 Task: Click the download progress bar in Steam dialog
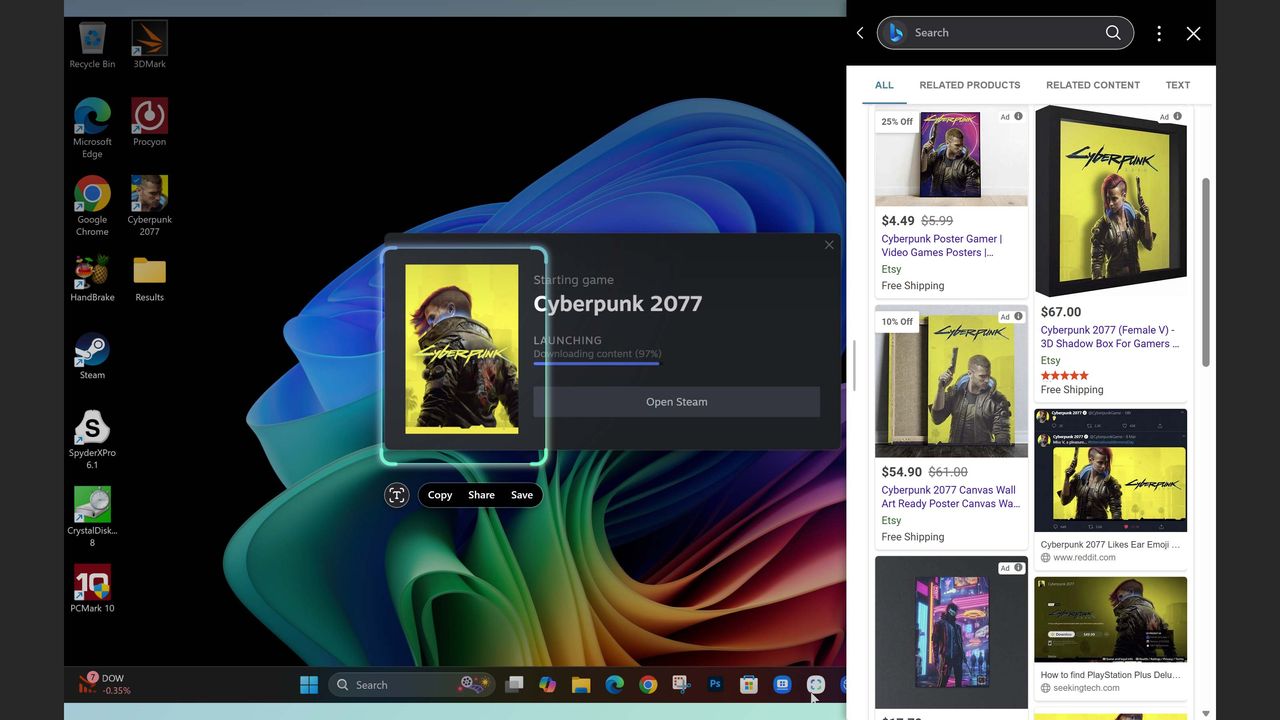[596, 363]
